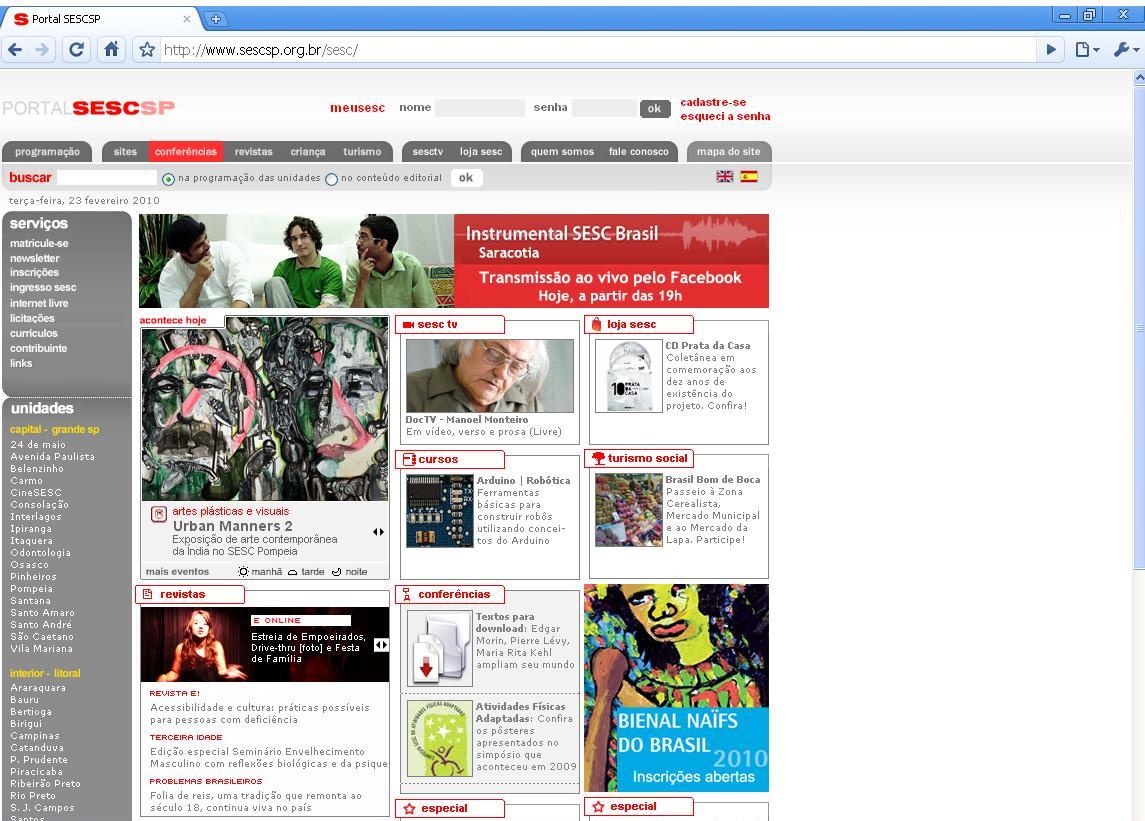
Task: Open a new tab with the plus button
Action: pos(215,19)
